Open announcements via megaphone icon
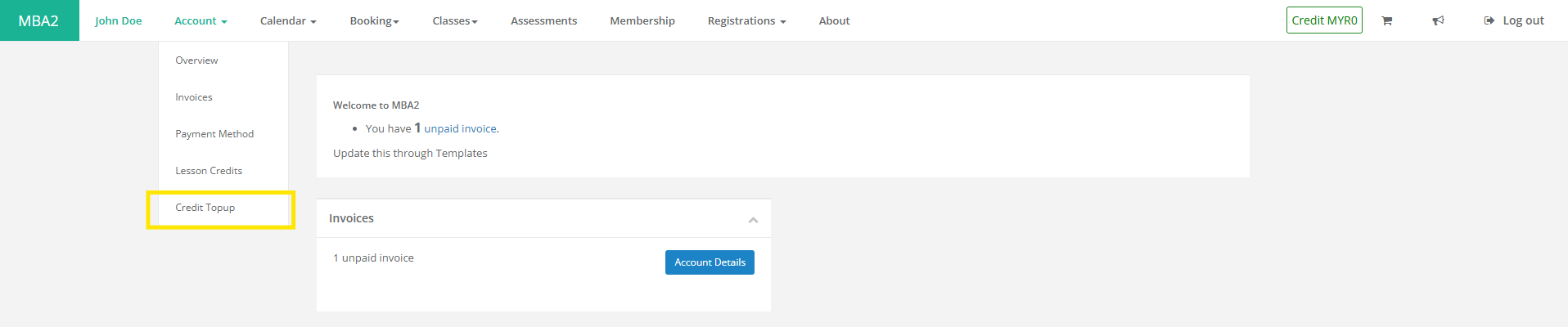This screenshot has height=327, width=1568. [1438, 20]
